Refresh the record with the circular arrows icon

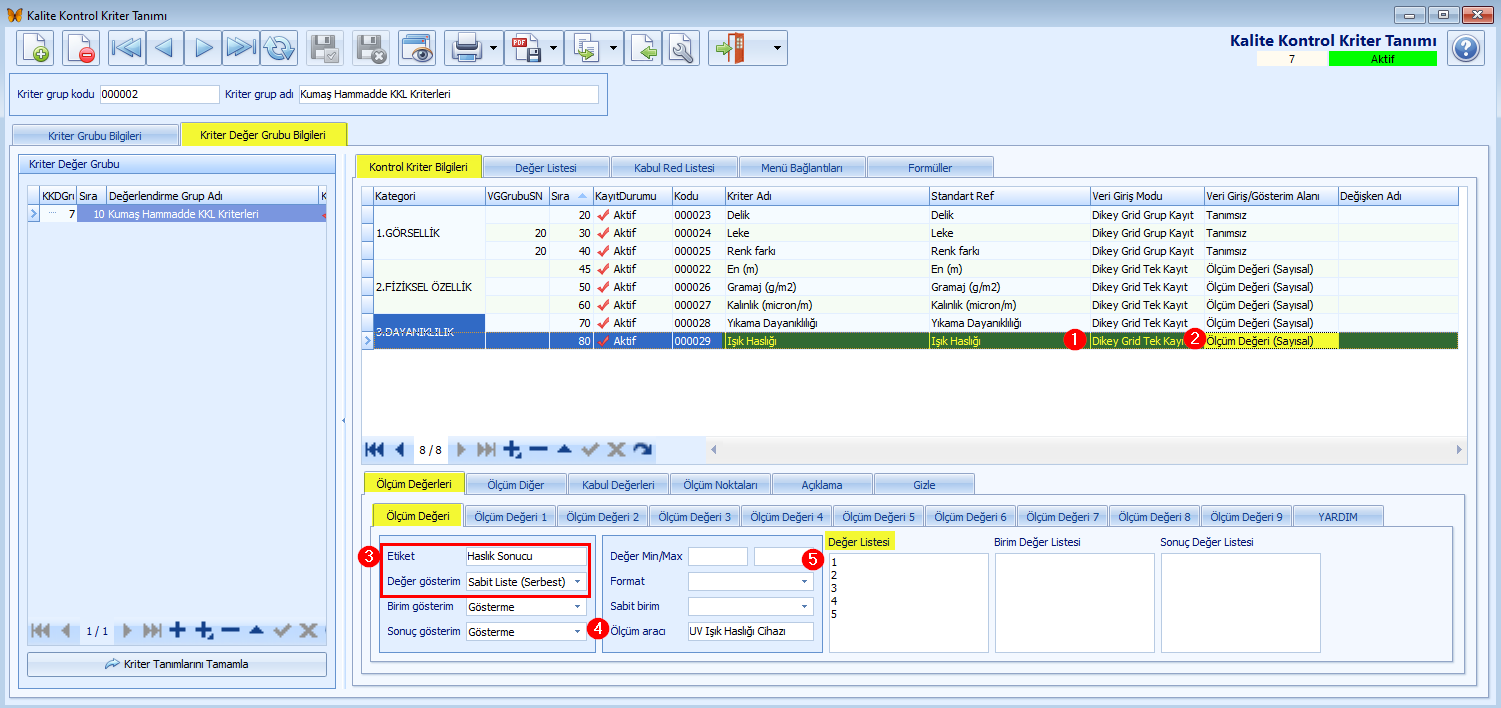pyautogui.click(x=280, y=48)
